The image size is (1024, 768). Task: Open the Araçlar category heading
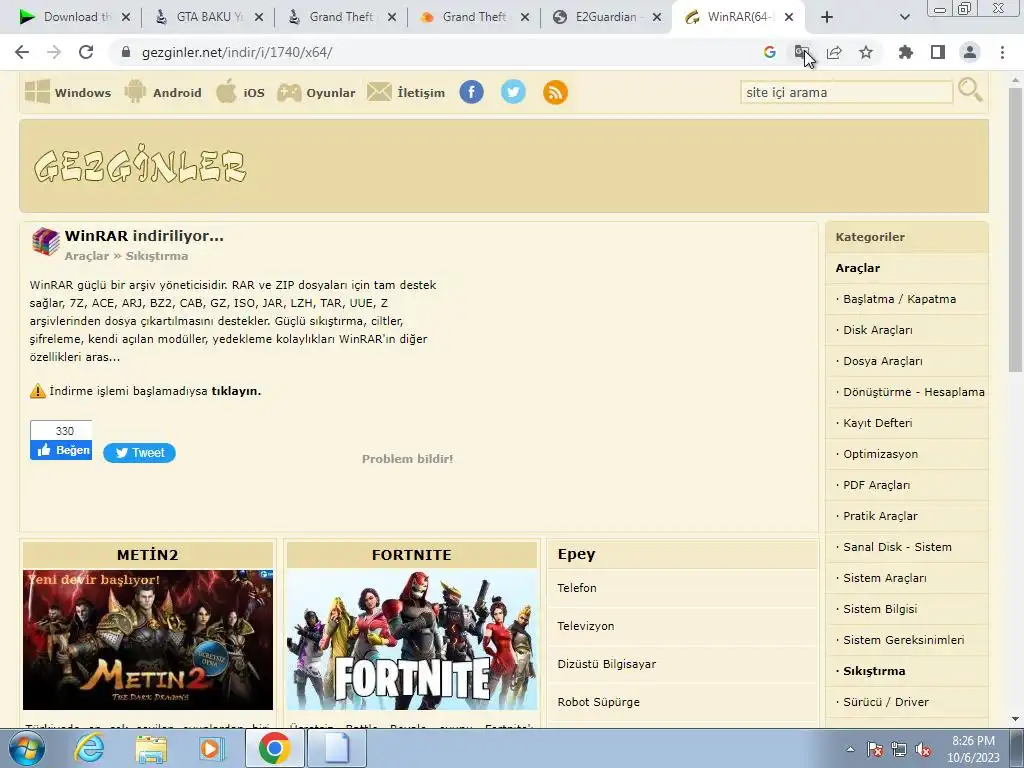(x=857, y=268)
